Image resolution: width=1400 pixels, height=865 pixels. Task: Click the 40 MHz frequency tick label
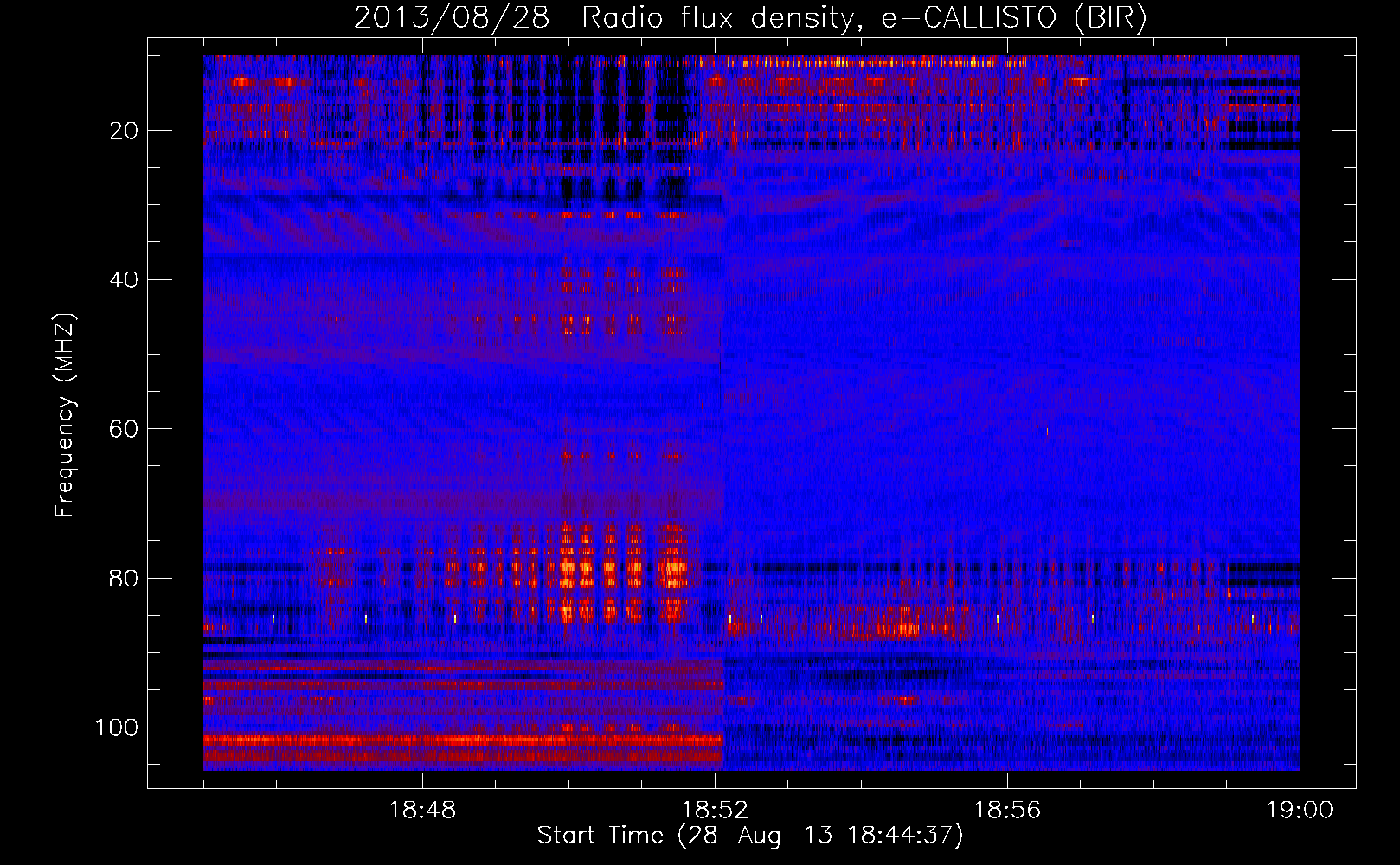tap(125, 280)
